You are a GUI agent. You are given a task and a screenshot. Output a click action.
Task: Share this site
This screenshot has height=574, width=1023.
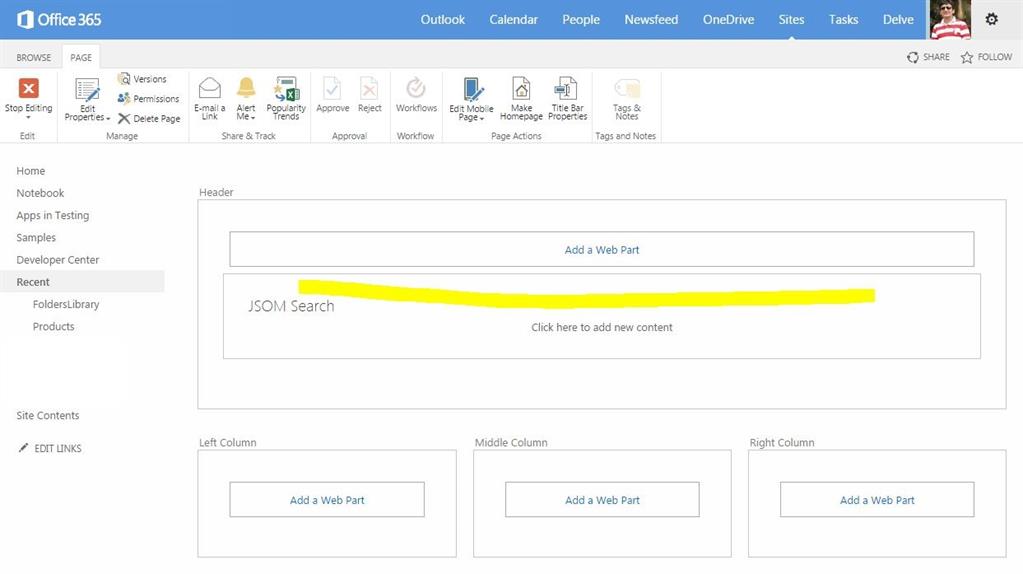click(928, 57)
